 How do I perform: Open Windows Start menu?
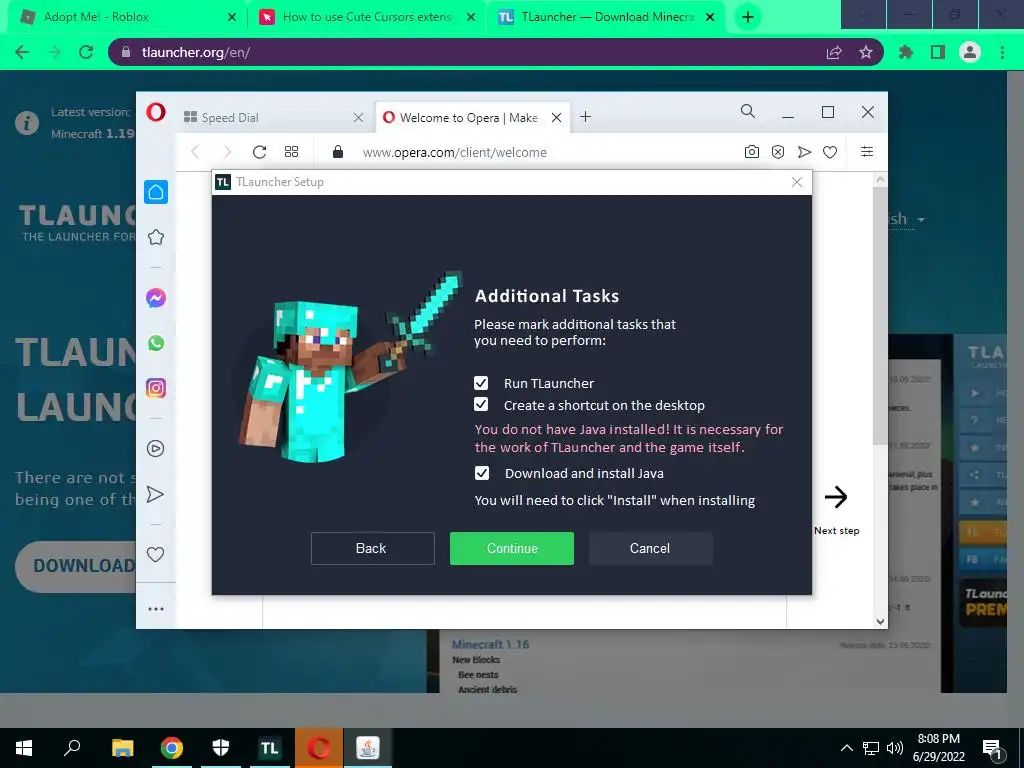(24, 748)
